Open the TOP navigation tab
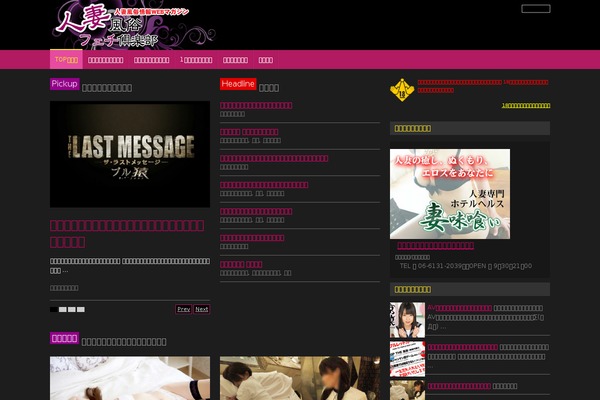 click(x=66, y=60)
